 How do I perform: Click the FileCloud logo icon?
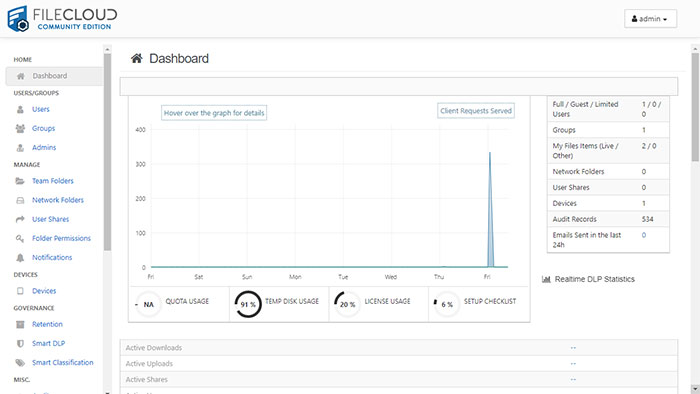(18, 19)
